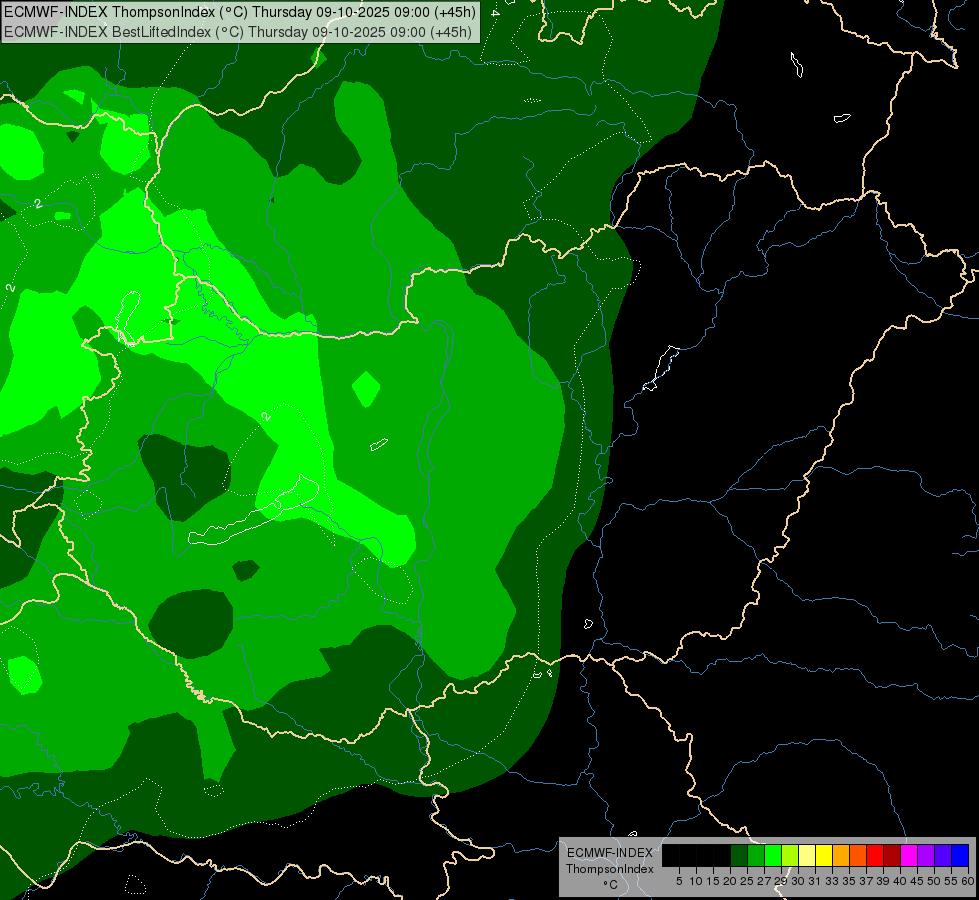Select the purple 45–50 legend swatch
The image size is (979, 900).
click(x=926, y=855)
